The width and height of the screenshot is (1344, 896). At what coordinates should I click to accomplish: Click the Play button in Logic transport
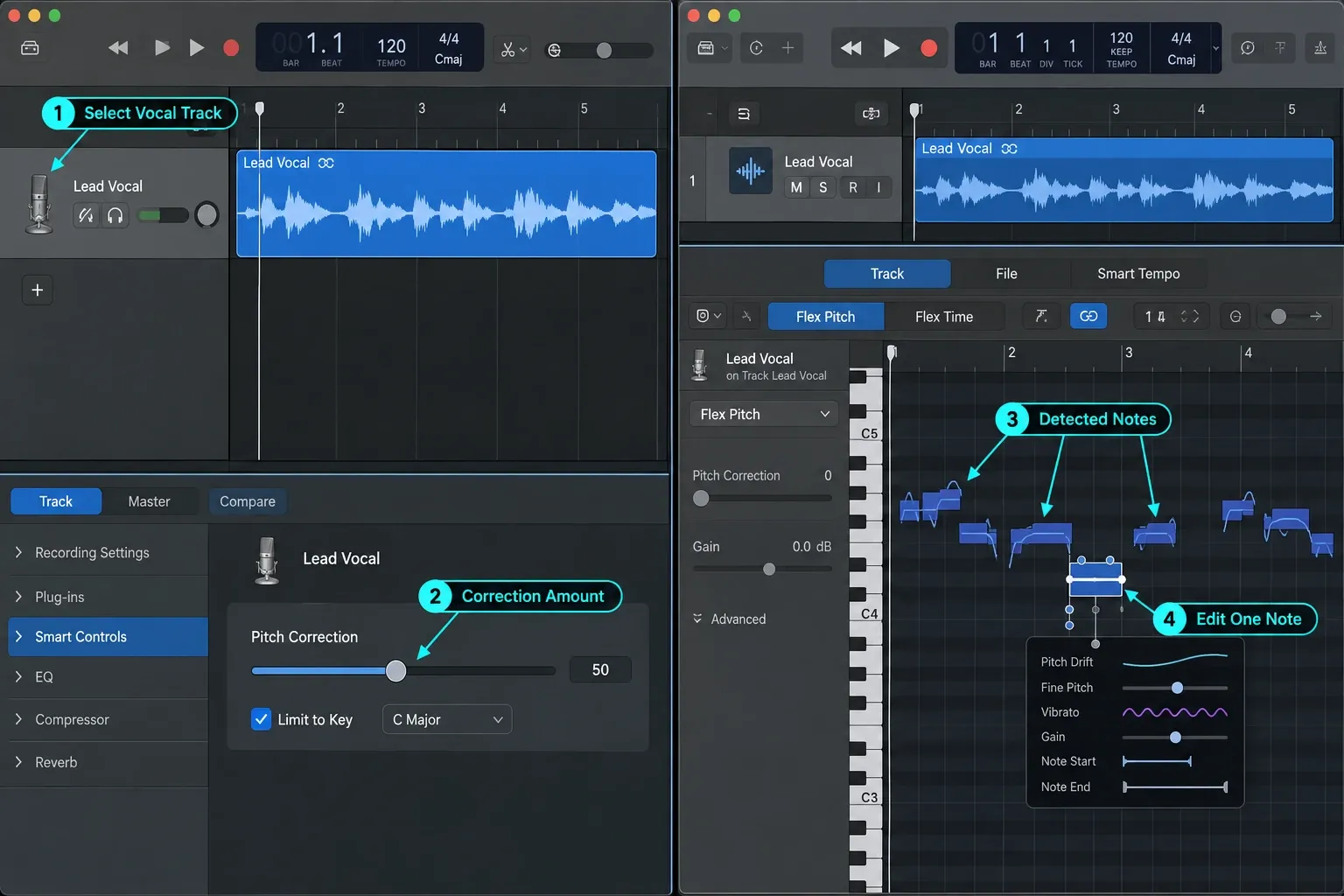tap(891, 48)
